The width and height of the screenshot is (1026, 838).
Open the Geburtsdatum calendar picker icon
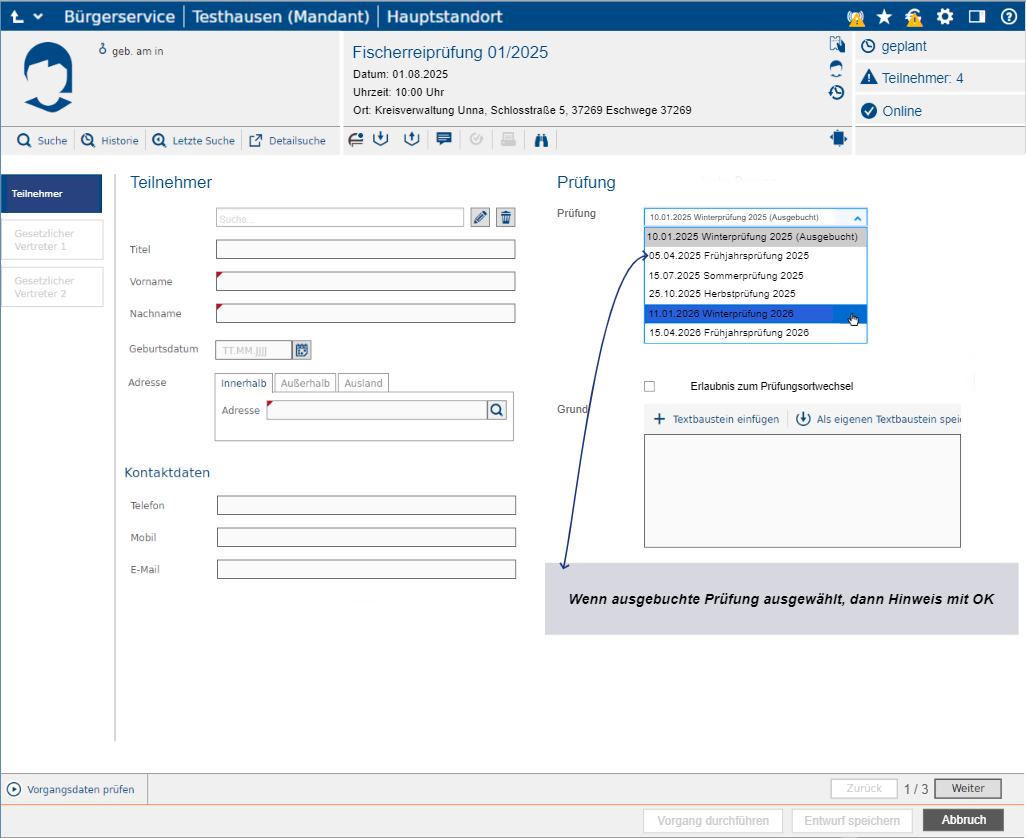pos(302,350)
